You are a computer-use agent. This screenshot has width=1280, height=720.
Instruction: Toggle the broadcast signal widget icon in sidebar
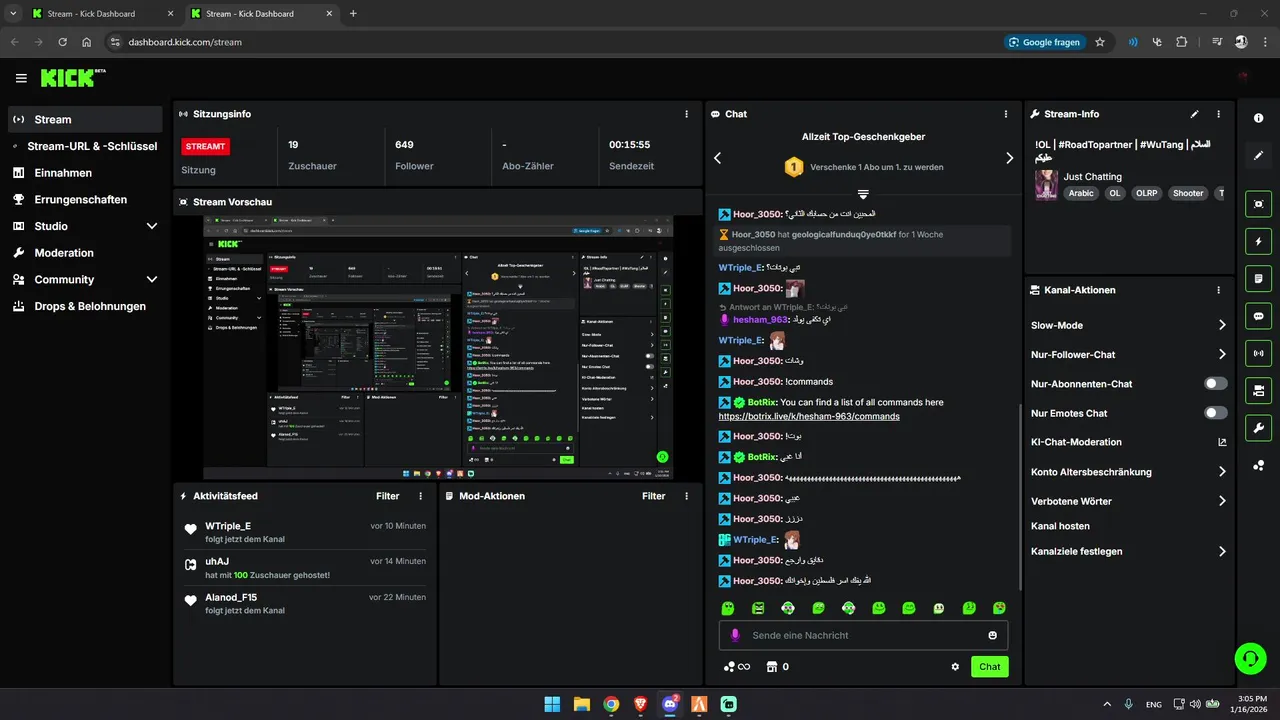[1258, 353]
